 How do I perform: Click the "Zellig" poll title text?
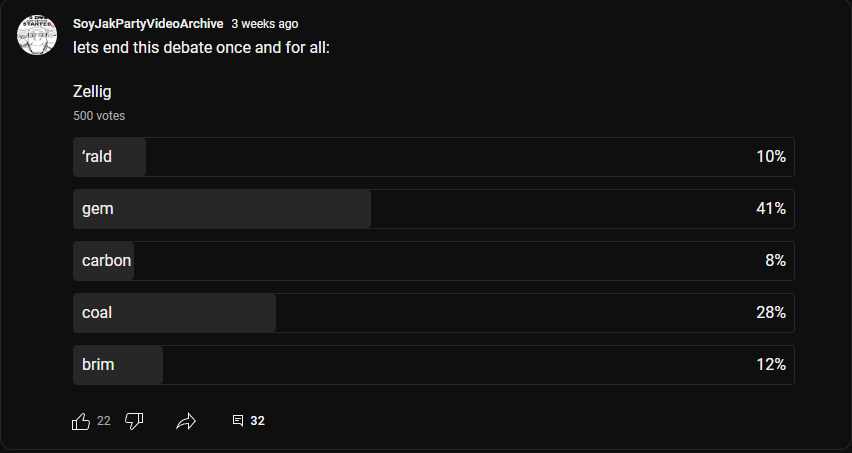click(x=92, y=93)
